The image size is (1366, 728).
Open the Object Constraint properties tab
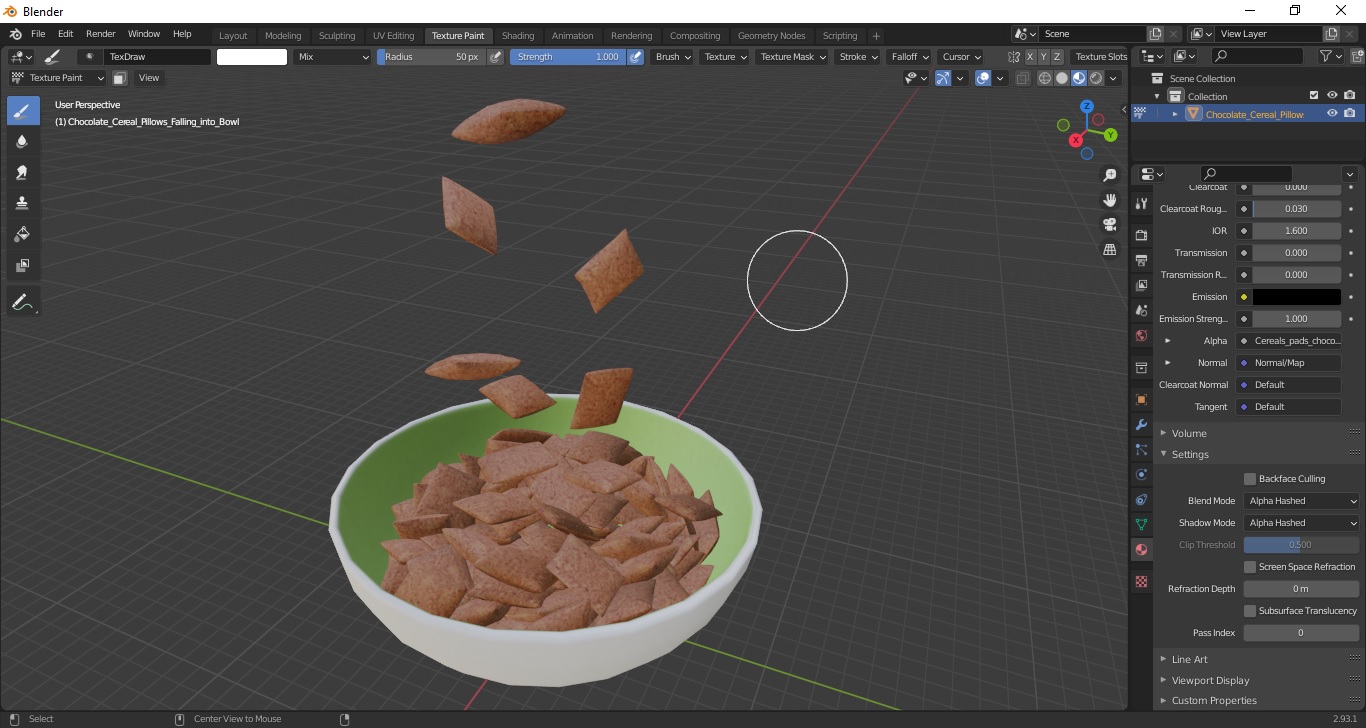[1141, 499]
